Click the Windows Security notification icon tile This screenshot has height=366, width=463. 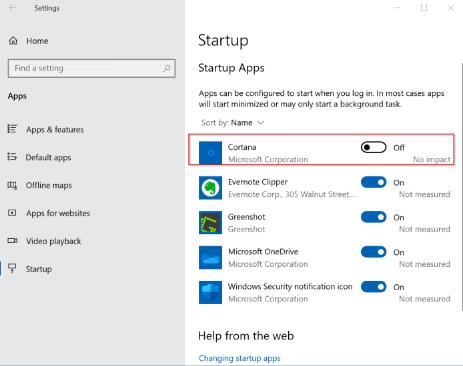coord(210,292)
